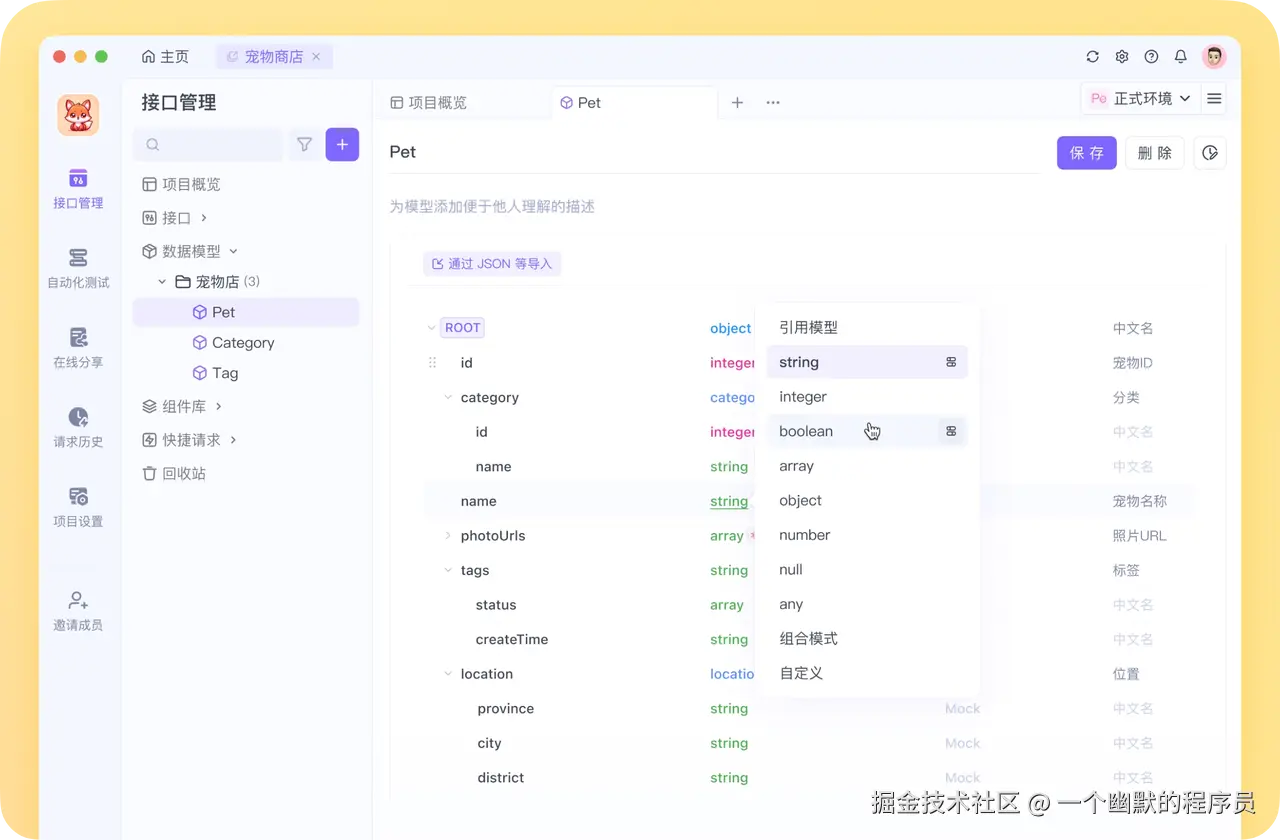Click the search input in the data model panel
The width and height of the screenshot is (1280, 840).
coord(207,144)
